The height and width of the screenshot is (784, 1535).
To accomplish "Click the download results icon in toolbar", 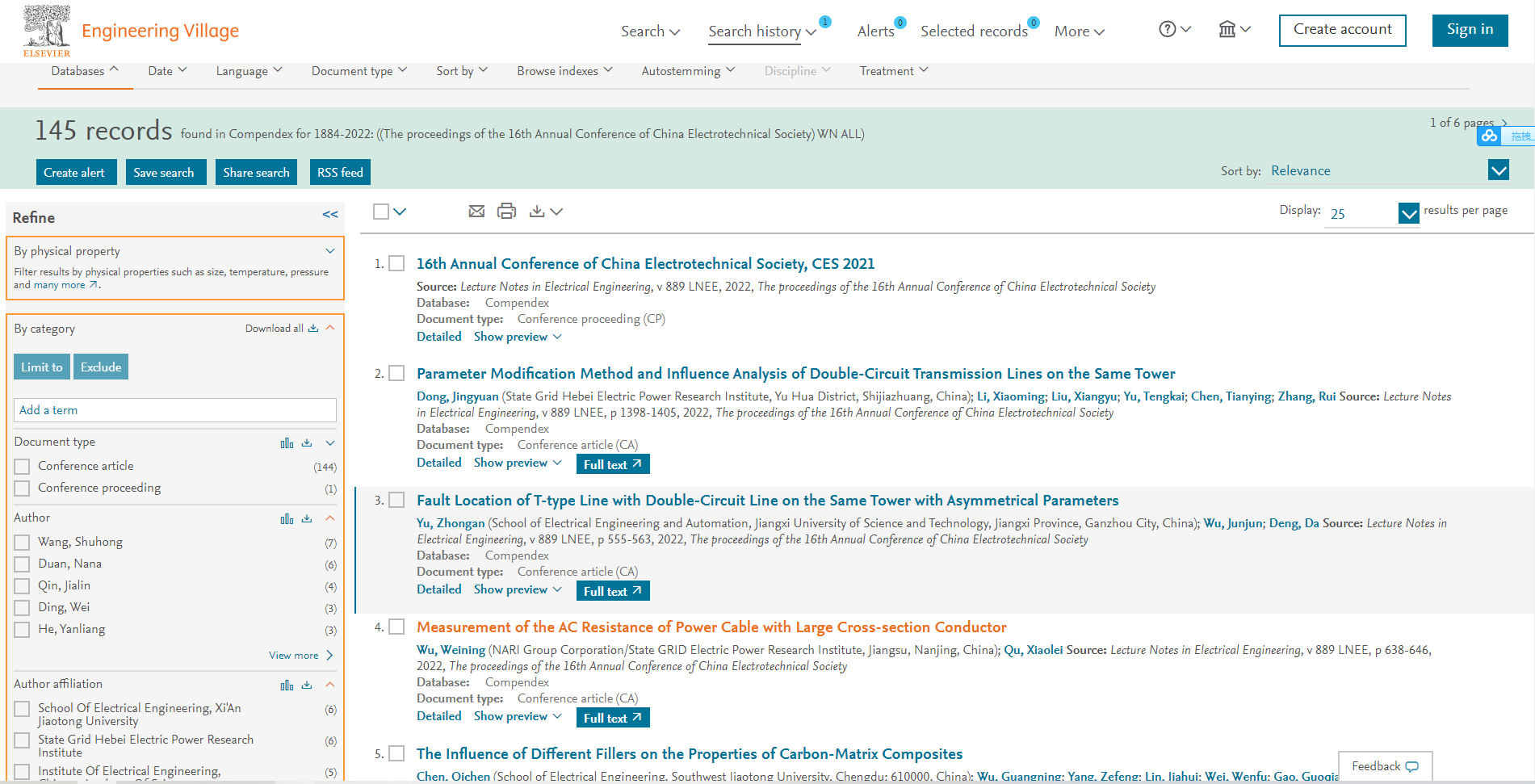I will (537, 212).
